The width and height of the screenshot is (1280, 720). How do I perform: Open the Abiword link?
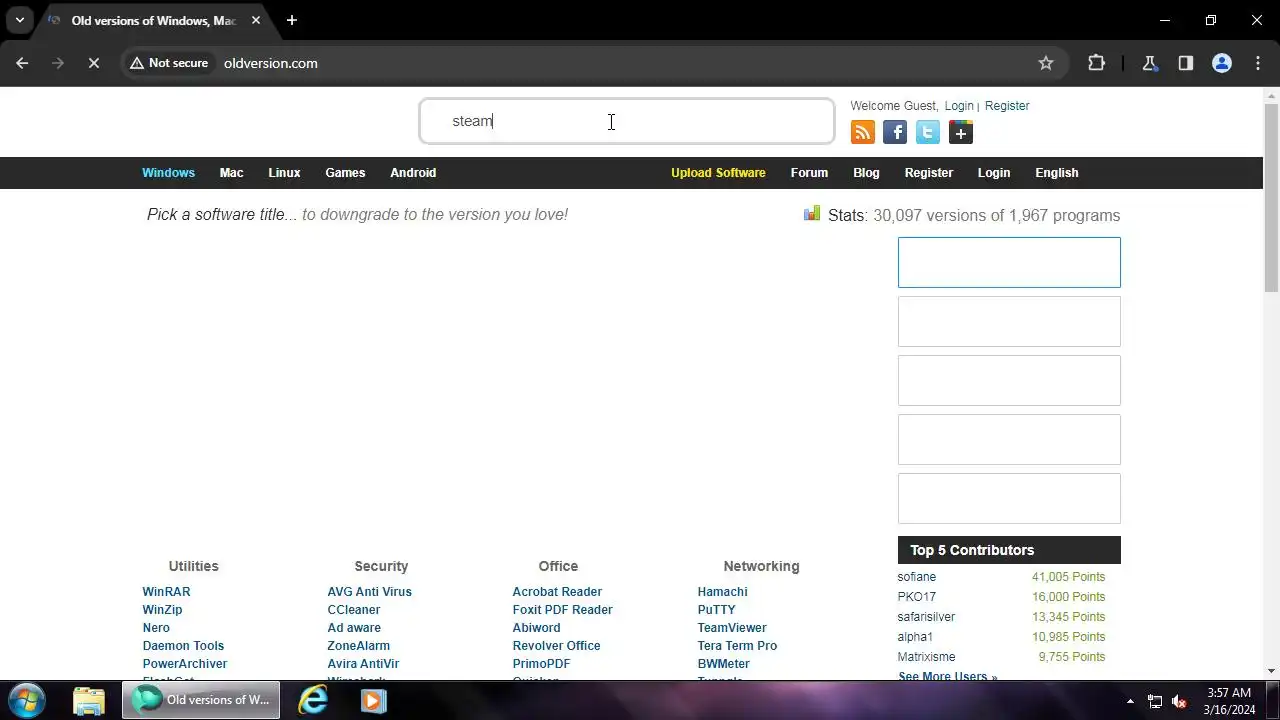coord(536,628)
